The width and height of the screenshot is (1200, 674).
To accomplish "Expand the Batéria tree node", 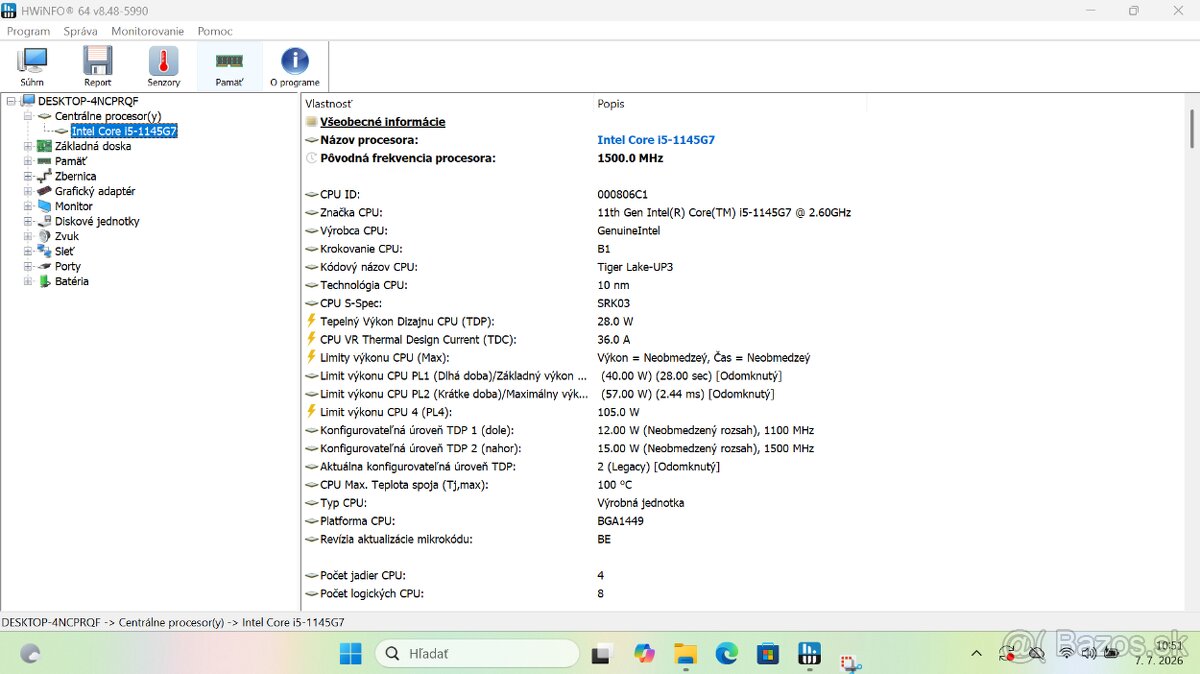I will [x=29, y=281].
